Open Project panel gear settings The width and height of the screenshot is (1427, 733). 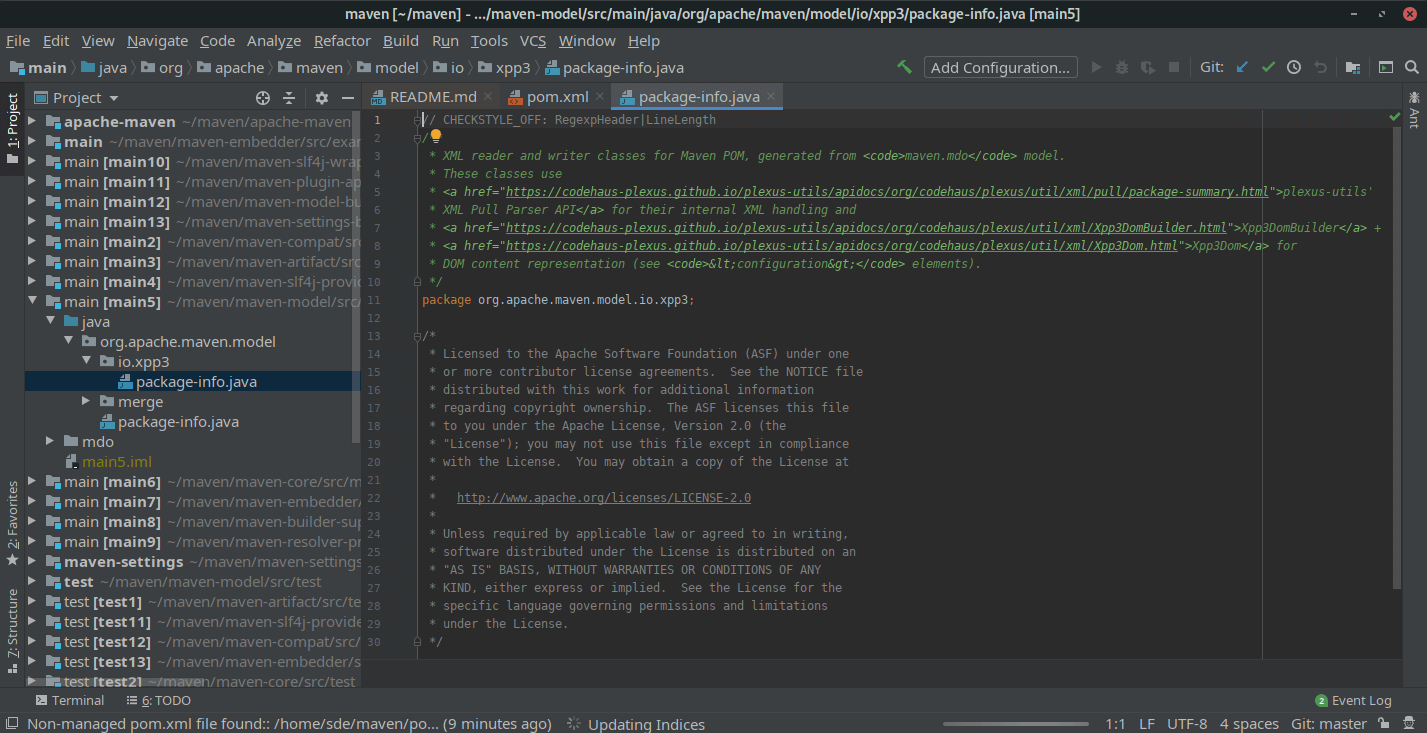(321, 98)
